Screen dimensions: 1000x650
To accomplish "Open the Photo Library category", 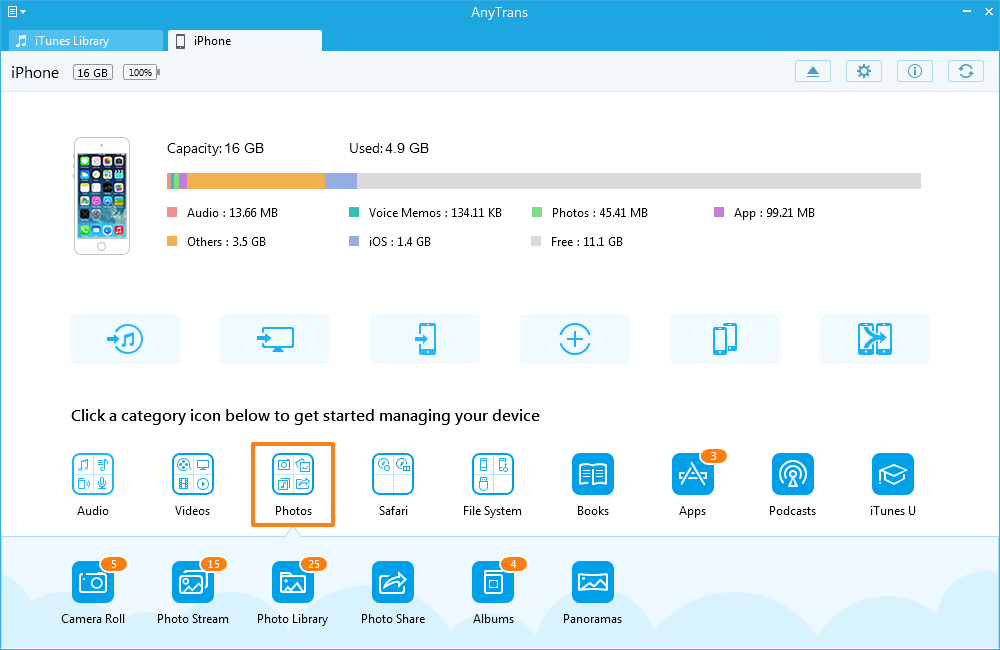I will [293, 582].
